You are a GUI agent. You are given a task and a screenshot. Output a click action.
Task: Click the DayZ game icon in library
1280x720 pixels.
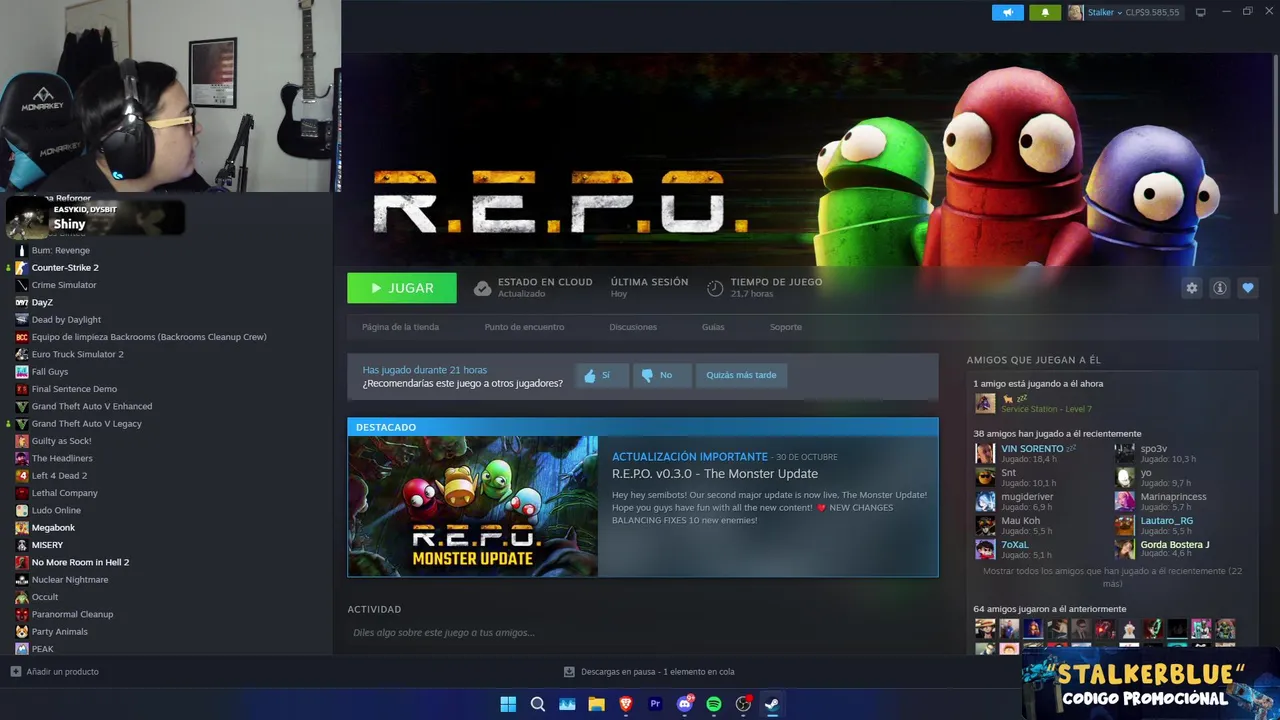tap(22, 302)
